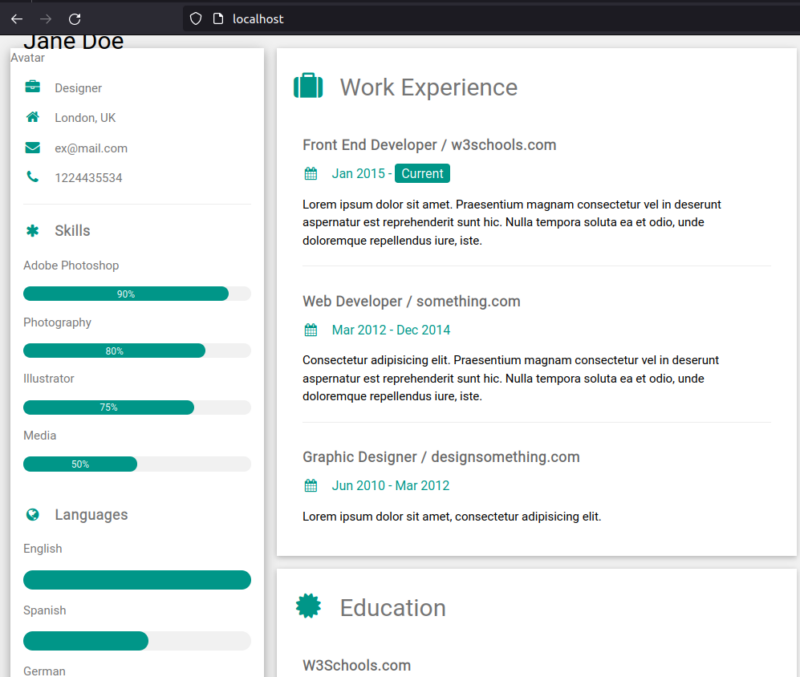This screenshot has height=677, width=800.
Task: Click the phone icon beside 1224435534
Action: [x=33, y=178]
